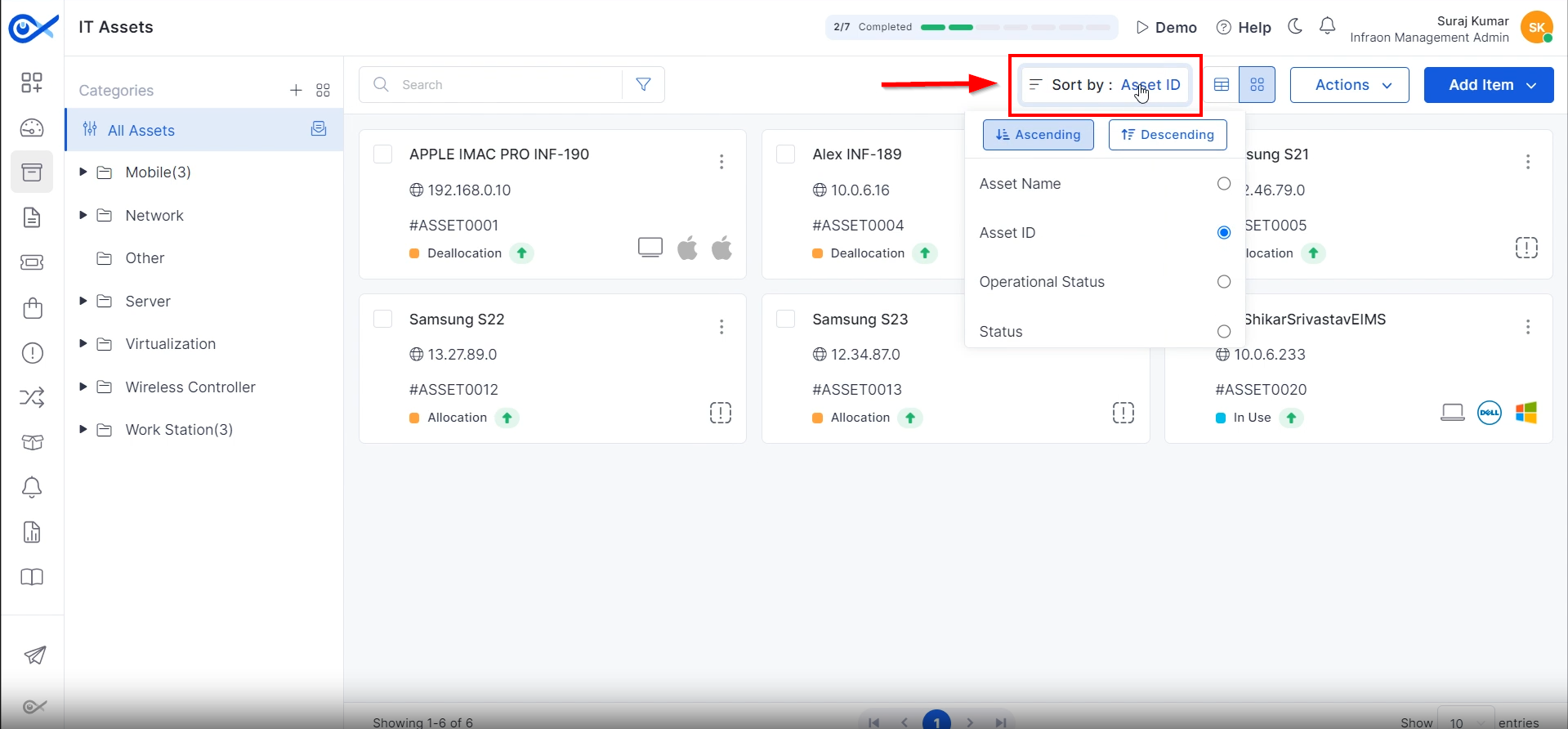Tick checkbox on Samsung S22 card
The image size is (1568, 729).
[x=382, y=319]
